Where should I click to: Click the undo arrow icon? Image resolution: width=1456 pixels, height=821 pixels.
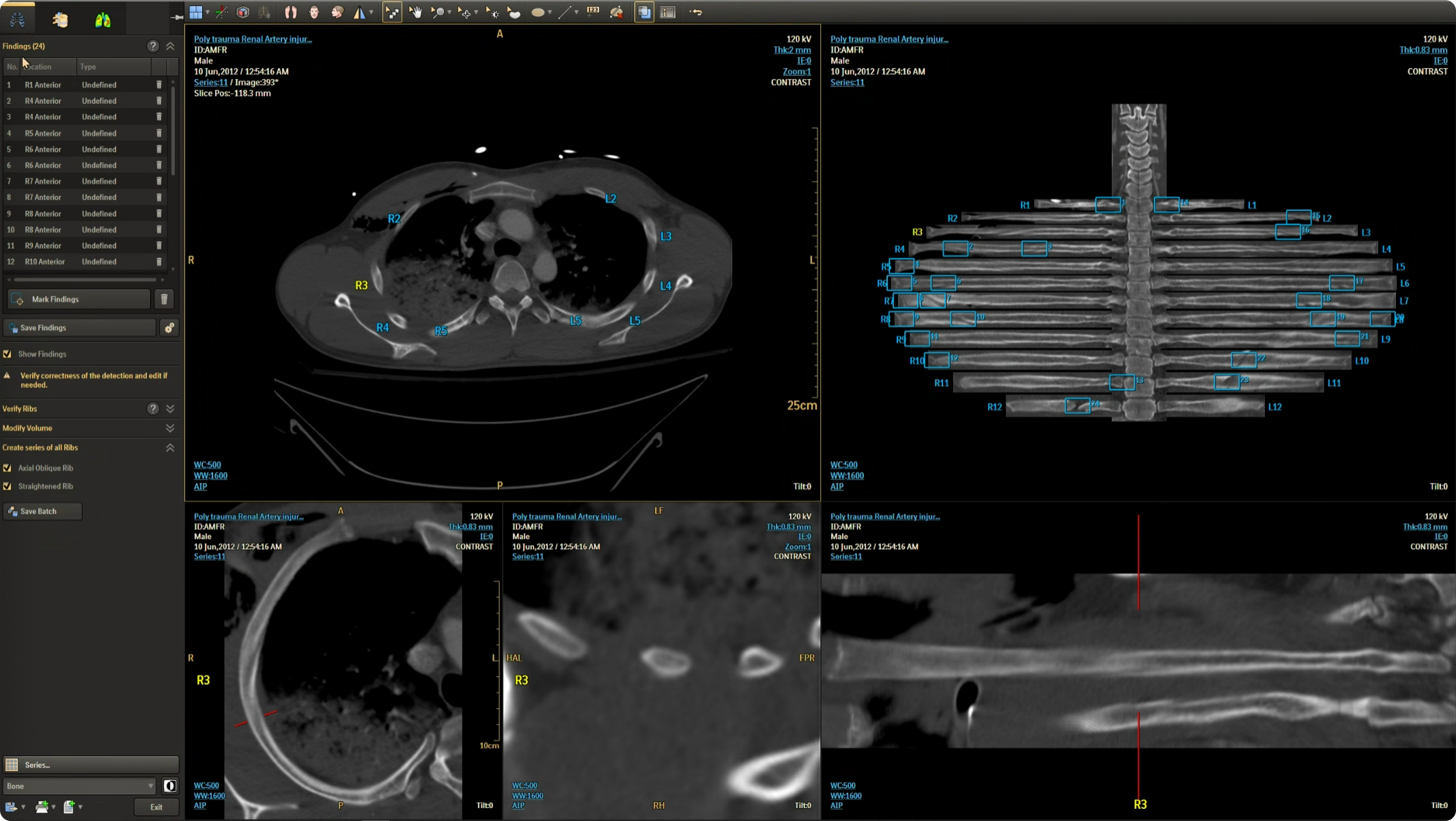696,12
